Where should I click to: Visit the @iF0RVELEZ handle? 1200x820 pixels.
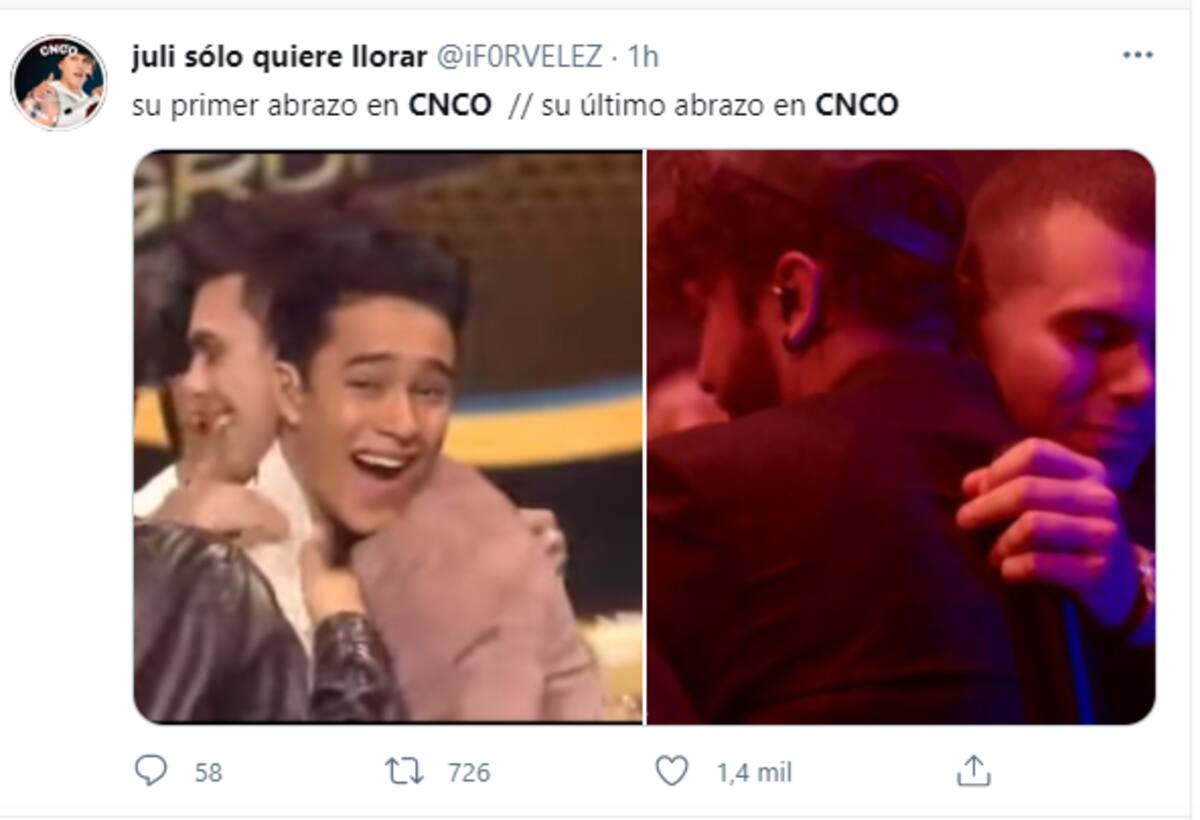tap(517, 57)
